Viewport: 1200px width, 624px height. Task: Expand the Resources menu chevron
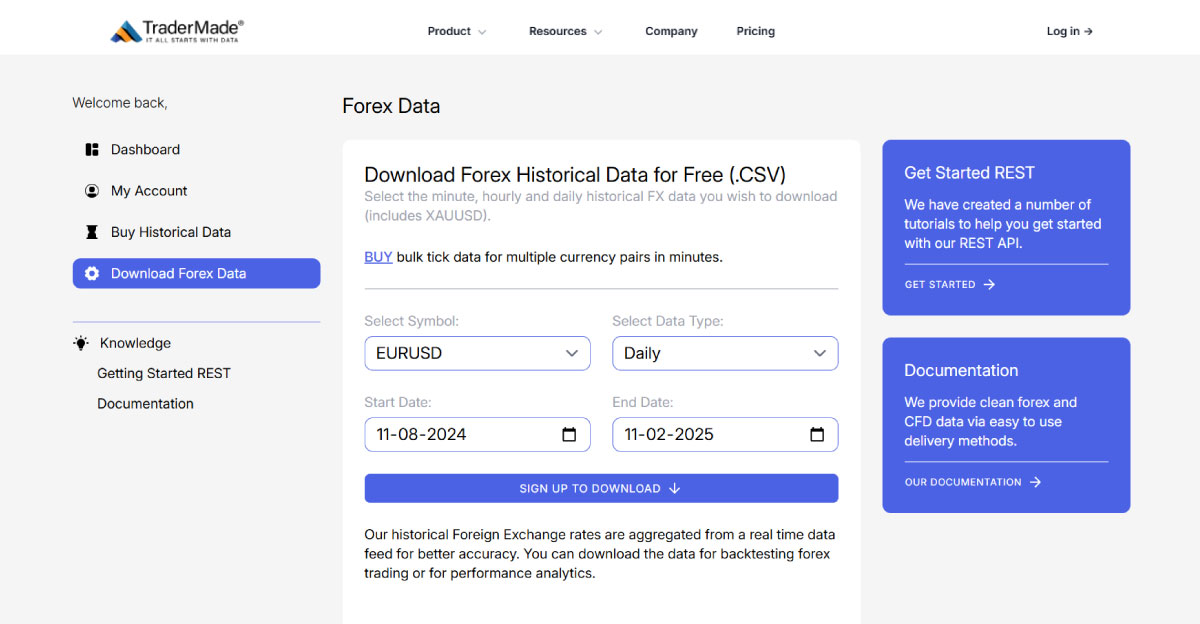click(x=598, y=32)
